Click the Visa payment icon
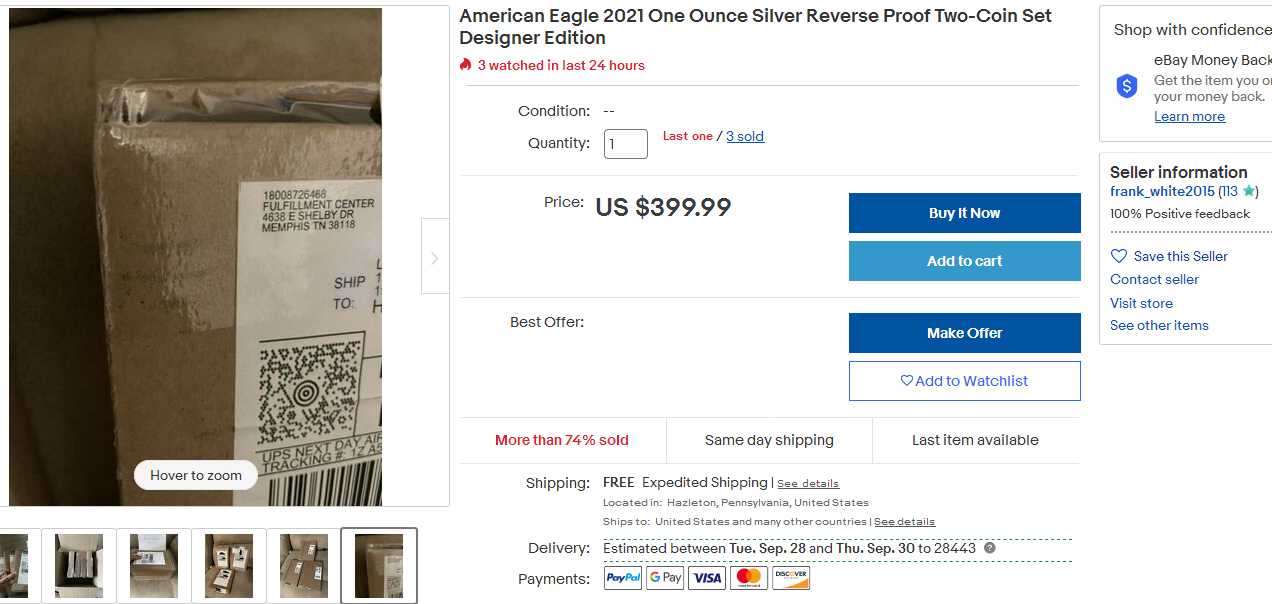This screenshot has height=604, width=1272. pyautogui.click(x=707, y=578)
